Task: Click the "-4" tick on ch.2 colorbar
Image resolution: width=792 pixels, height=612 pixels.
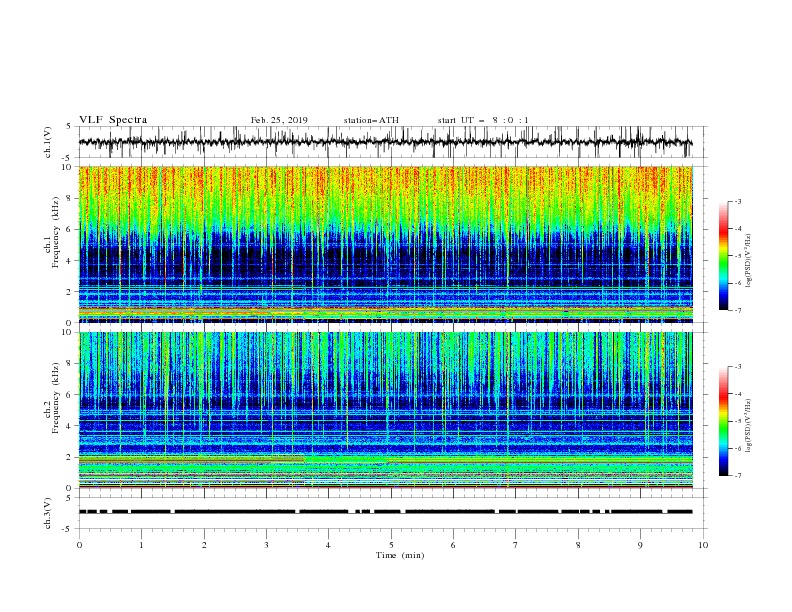Action: [x=737, y=394]
